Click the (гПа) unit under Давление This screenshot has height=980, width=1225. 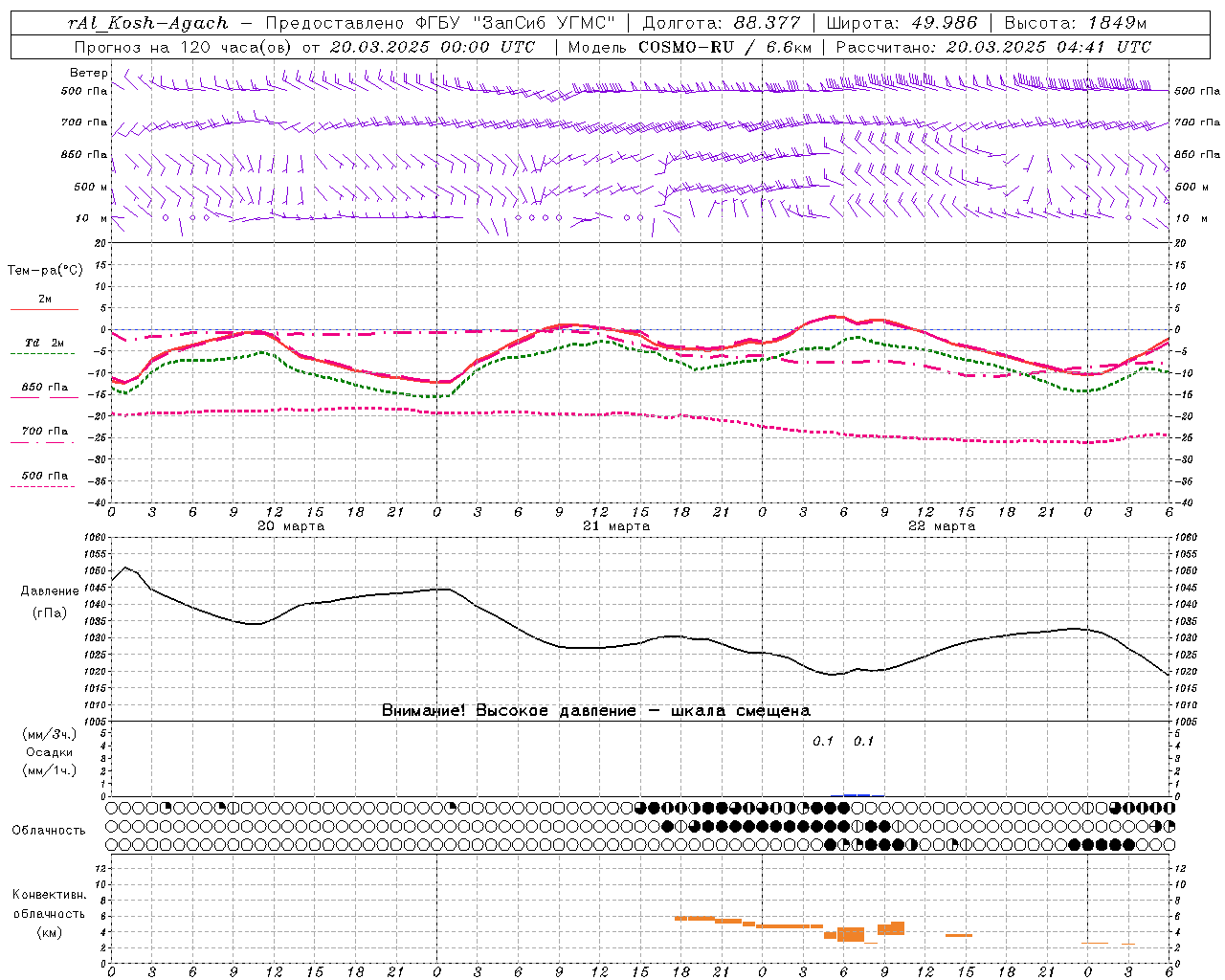point(49,613)
